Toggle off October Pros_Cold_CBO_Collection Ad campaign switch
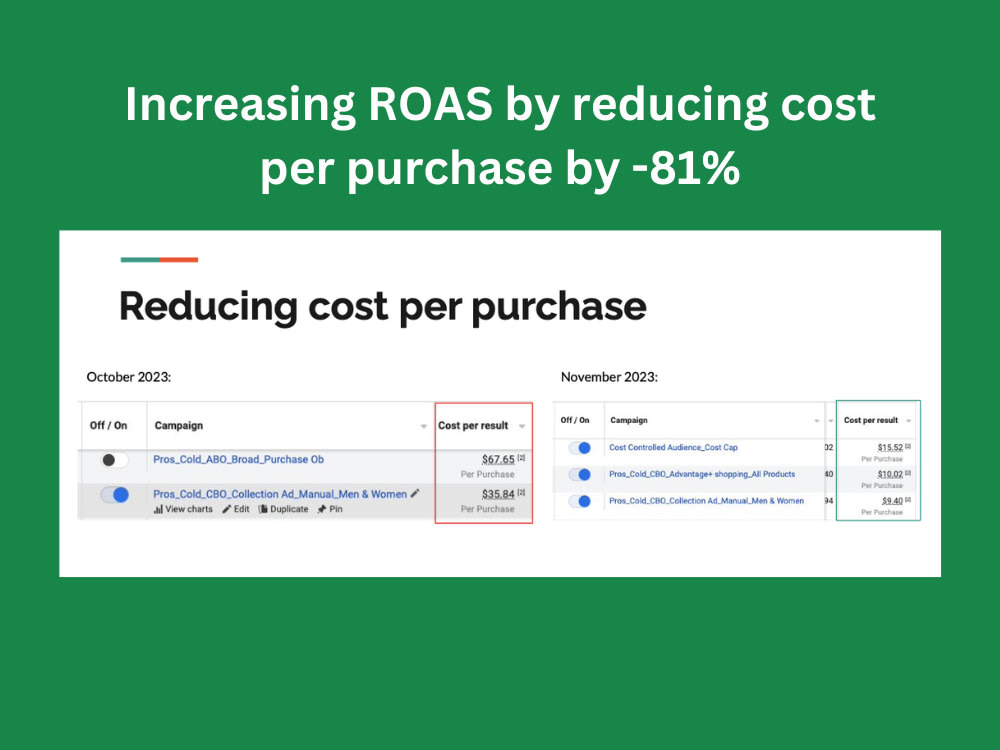Image resolution: width=1000 pixels, height=750 pixels. click(x=115, y=495)
